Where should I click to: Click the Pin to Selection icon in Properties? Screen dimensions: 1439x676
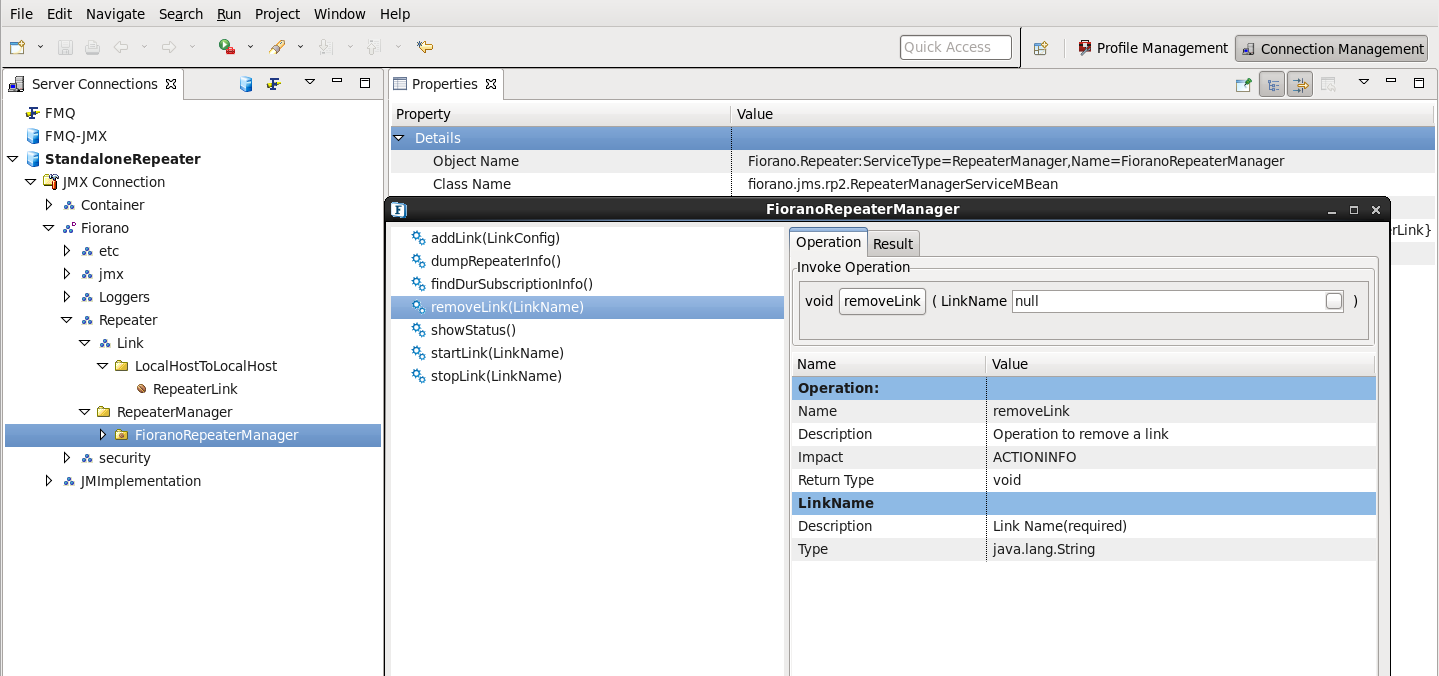pos(1243,85)
